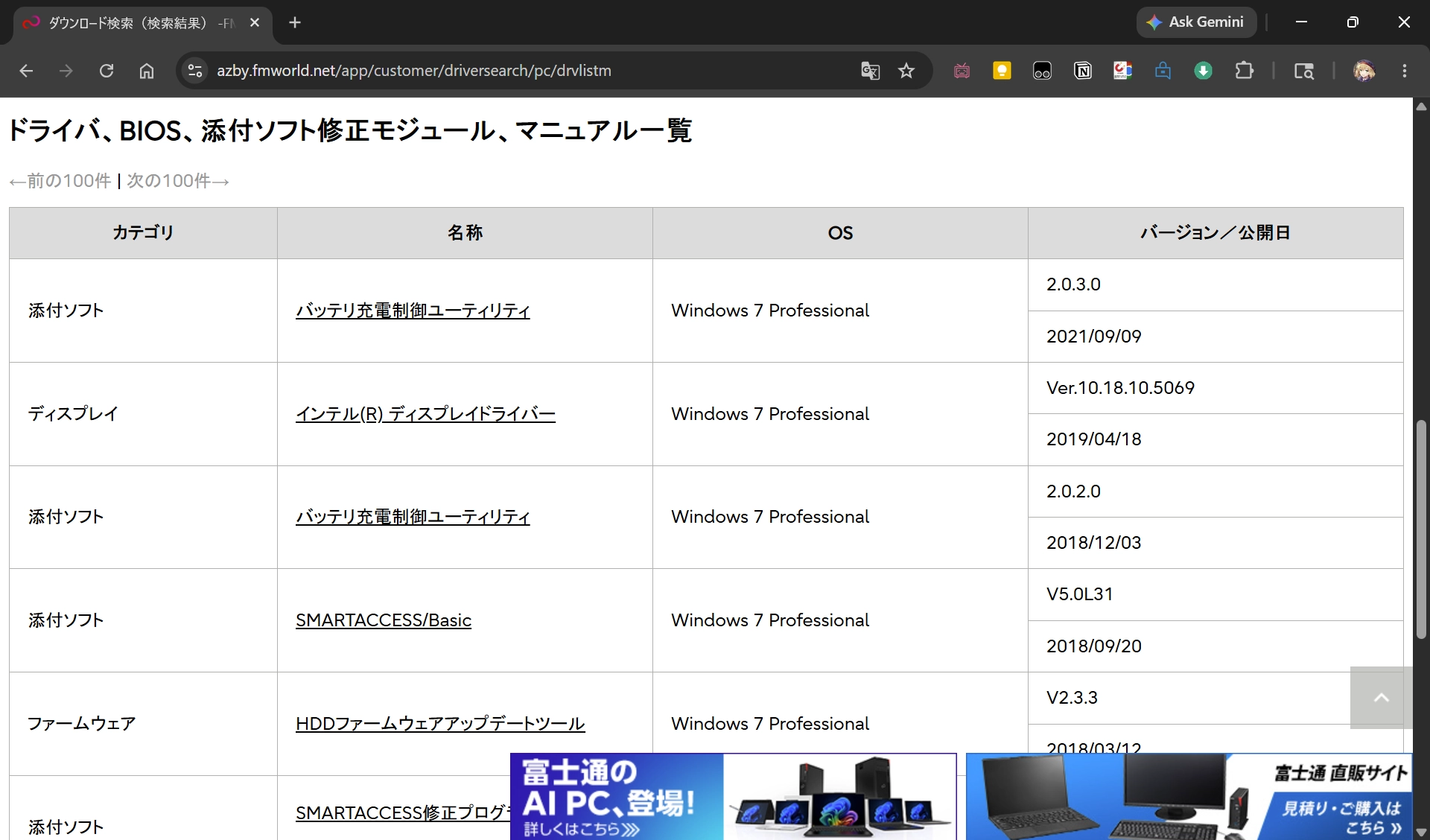Go forward with the forward arrow
Screen dimensions: 1430x840
[x=66, y=71]
